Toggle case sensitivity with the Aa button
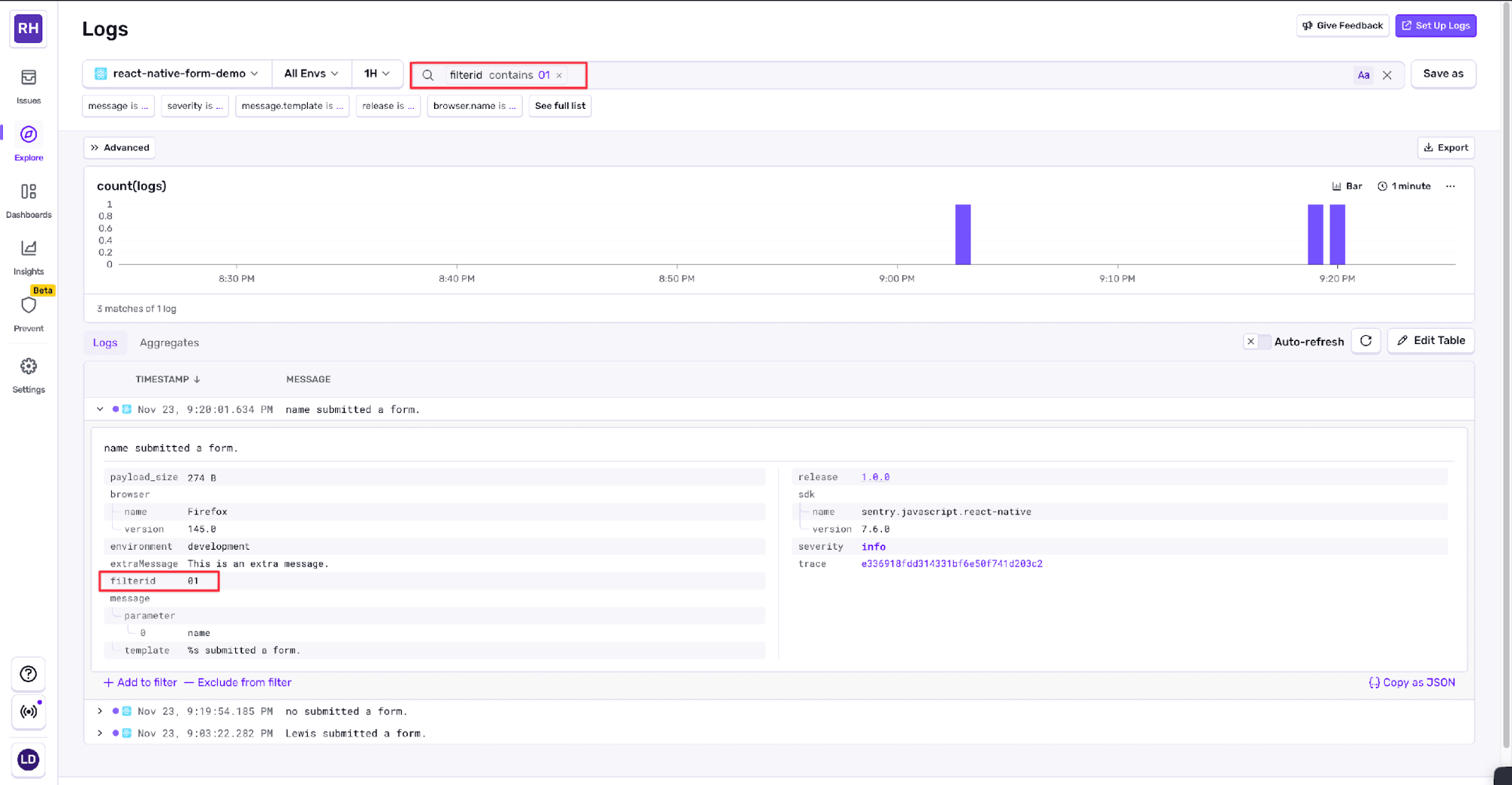Screen dimensions: 1512x785 [1364, 74]
